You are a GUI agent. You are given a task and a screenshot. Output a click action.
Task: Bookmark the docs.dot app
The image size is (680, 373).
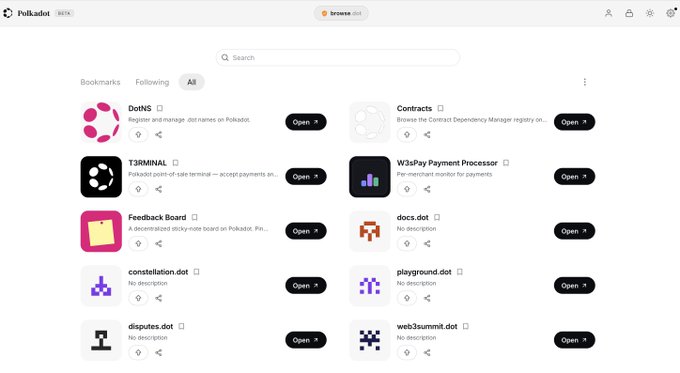(x=437, y=217)
